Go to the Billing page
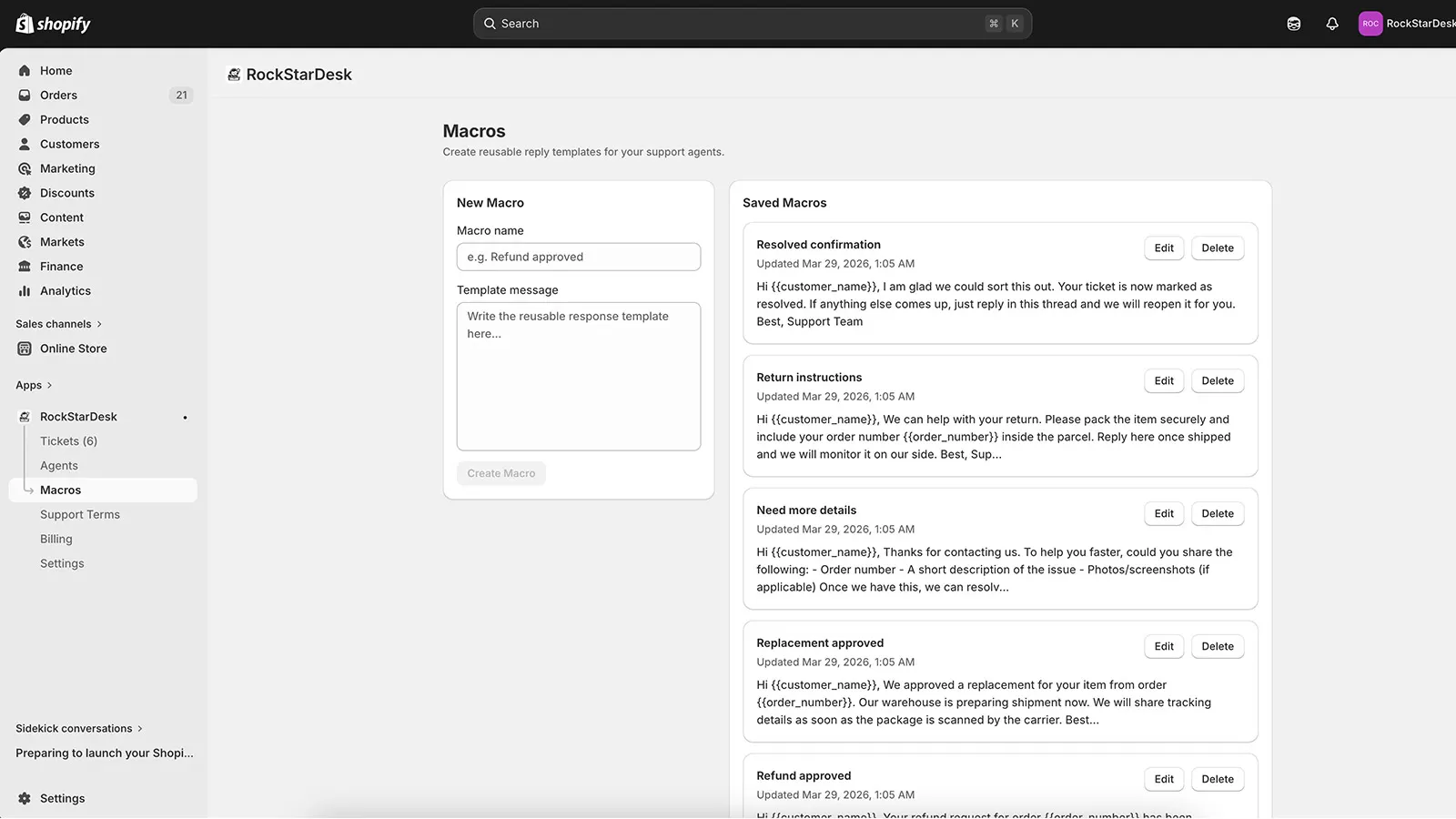 click(56, 540)
